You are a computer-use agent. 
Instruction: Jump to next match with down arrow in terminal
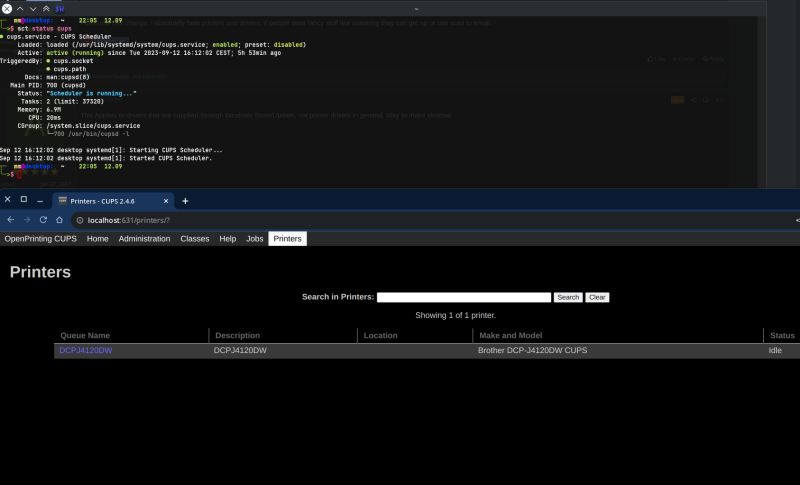(x=33, y=9)
